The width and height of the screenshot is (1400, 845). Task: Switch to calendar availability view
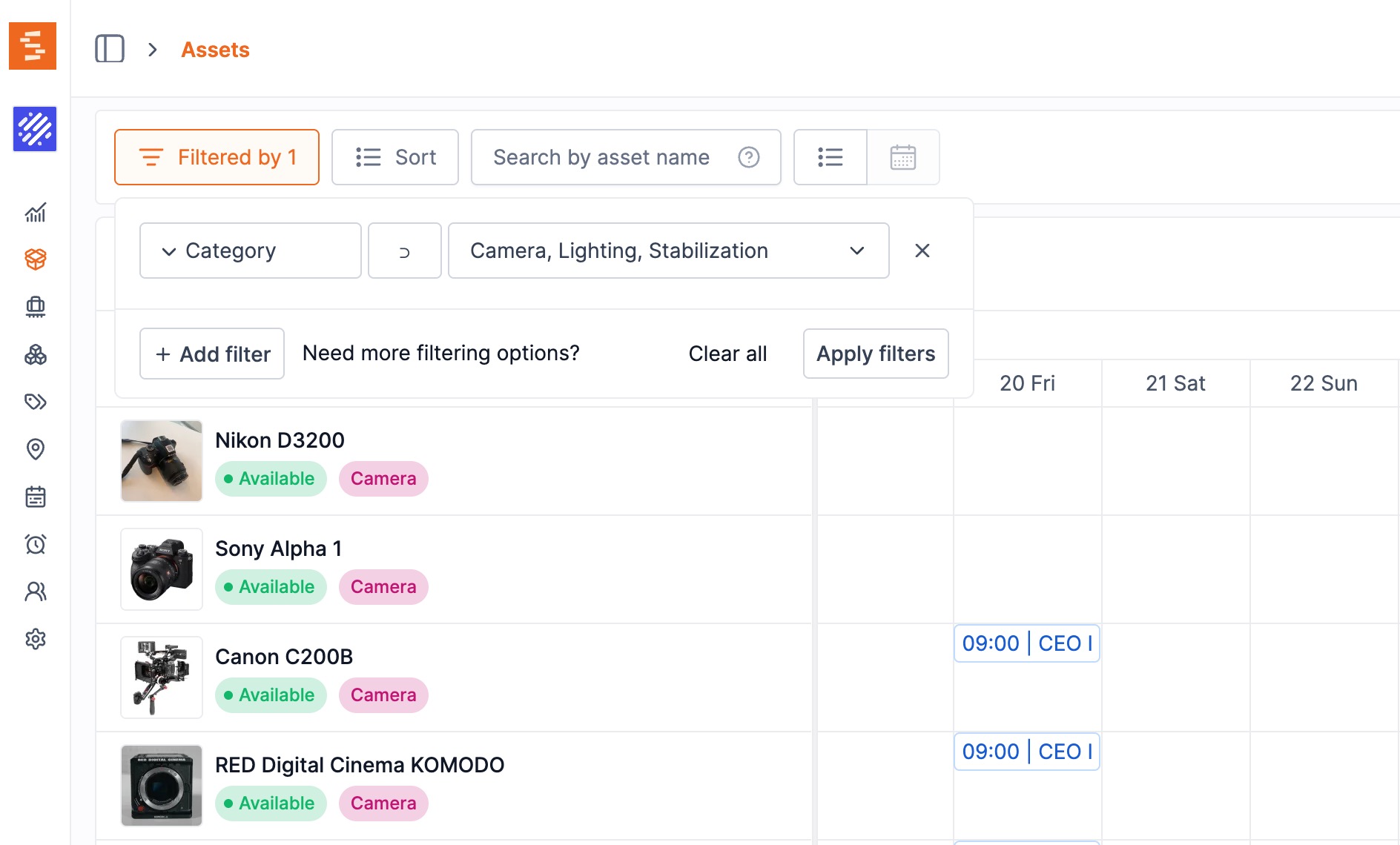click(x=902, y=157)
